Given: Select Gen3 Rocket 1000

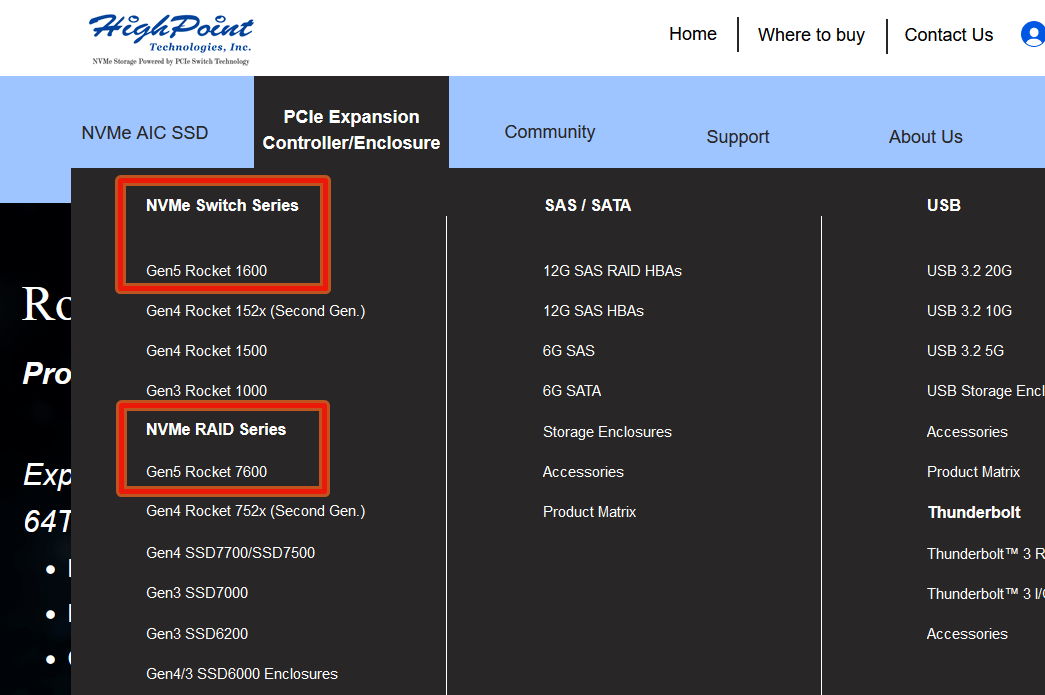Looking at the screenshot, I should coord(207,390).
